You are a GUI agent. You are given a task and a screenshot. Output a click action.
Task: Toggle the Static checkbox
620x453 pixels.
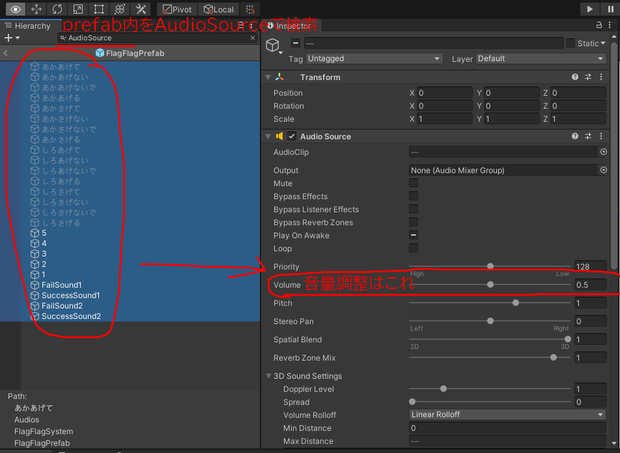point(570,43)
